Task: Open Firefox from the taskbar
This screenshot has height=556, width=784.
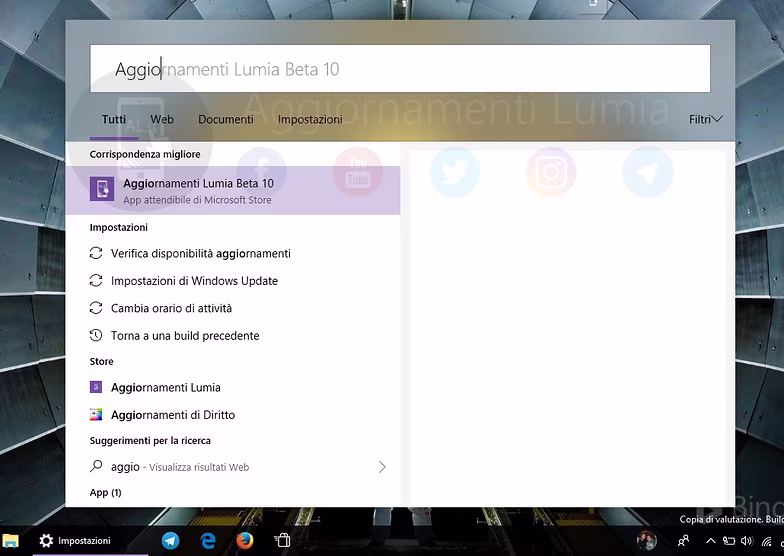Action: click(244, 540)
